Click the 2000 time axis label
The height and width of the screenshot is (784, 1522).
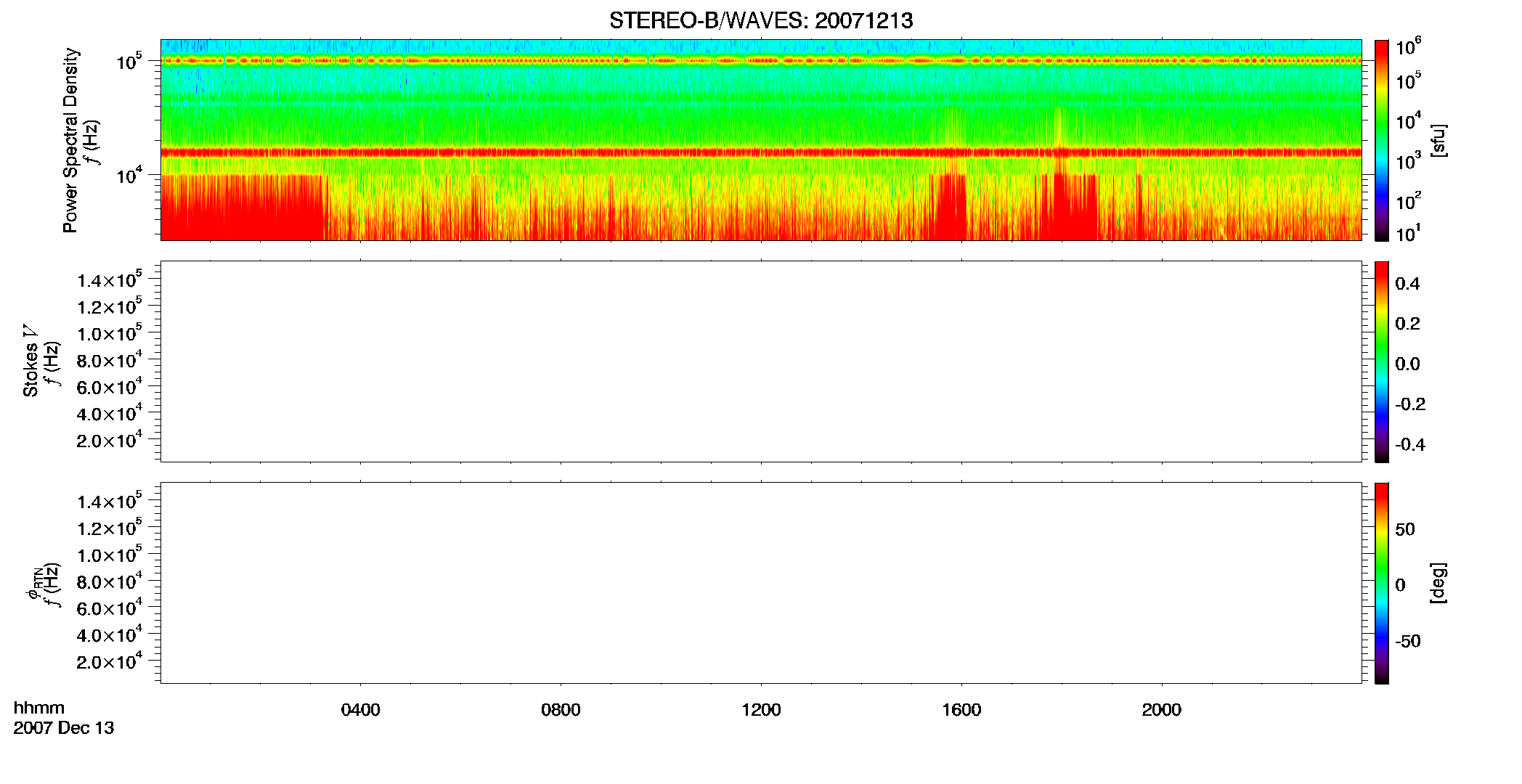click(1161, 710)
